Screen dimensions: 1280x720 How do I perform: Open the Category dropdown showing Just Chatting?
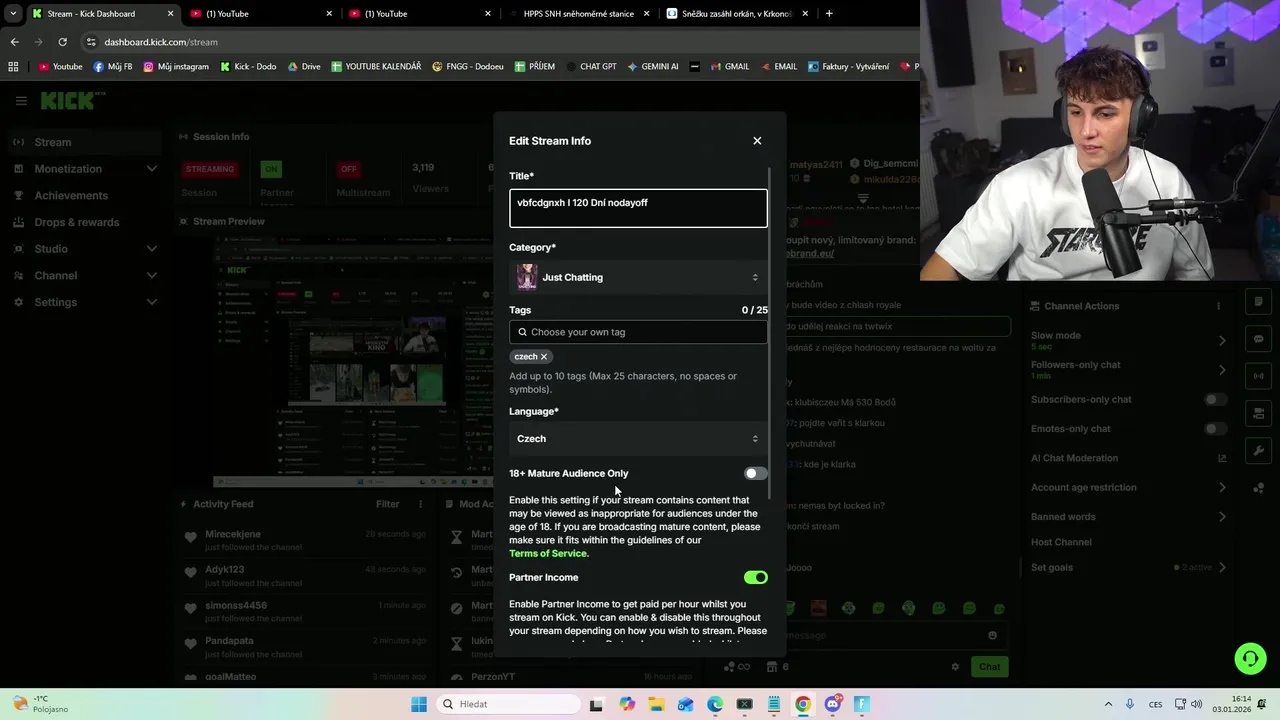point(638,277)
